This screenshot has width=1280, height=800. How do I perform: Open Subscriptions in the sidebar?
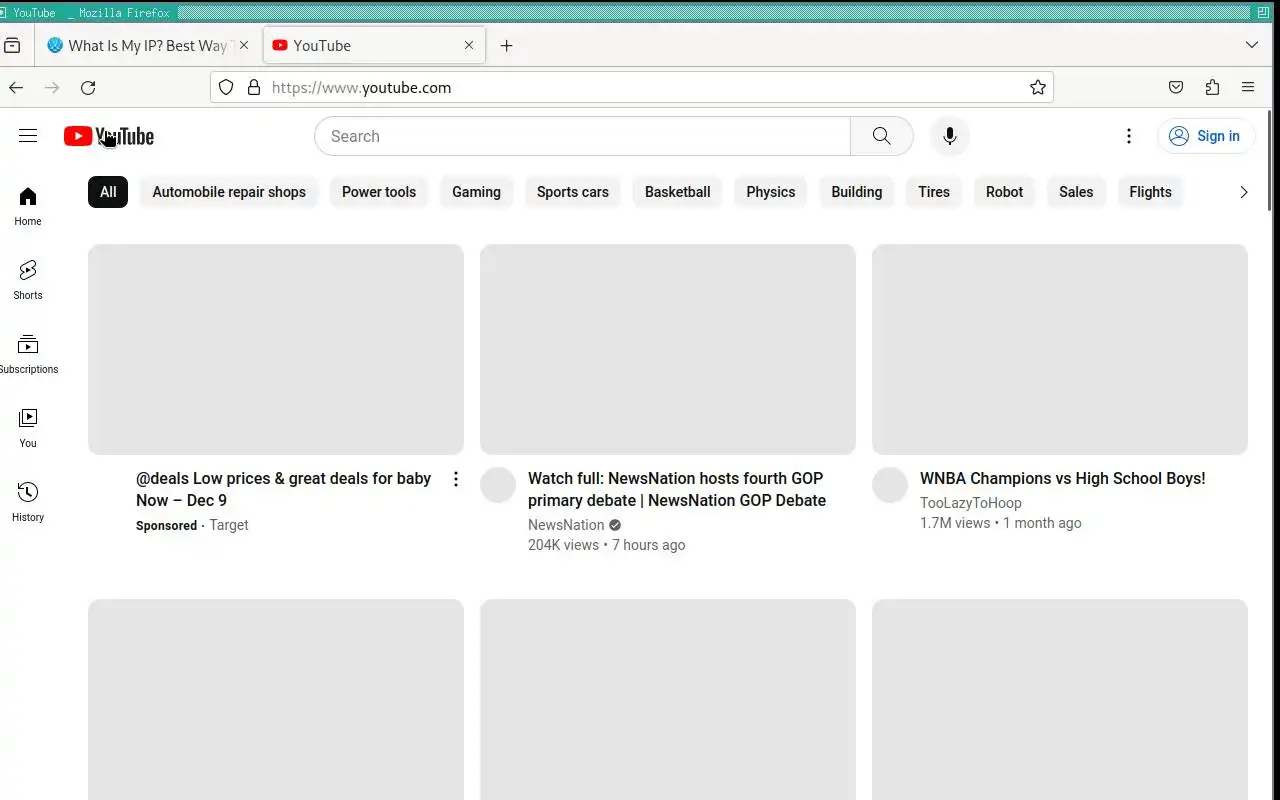[28, 355]
